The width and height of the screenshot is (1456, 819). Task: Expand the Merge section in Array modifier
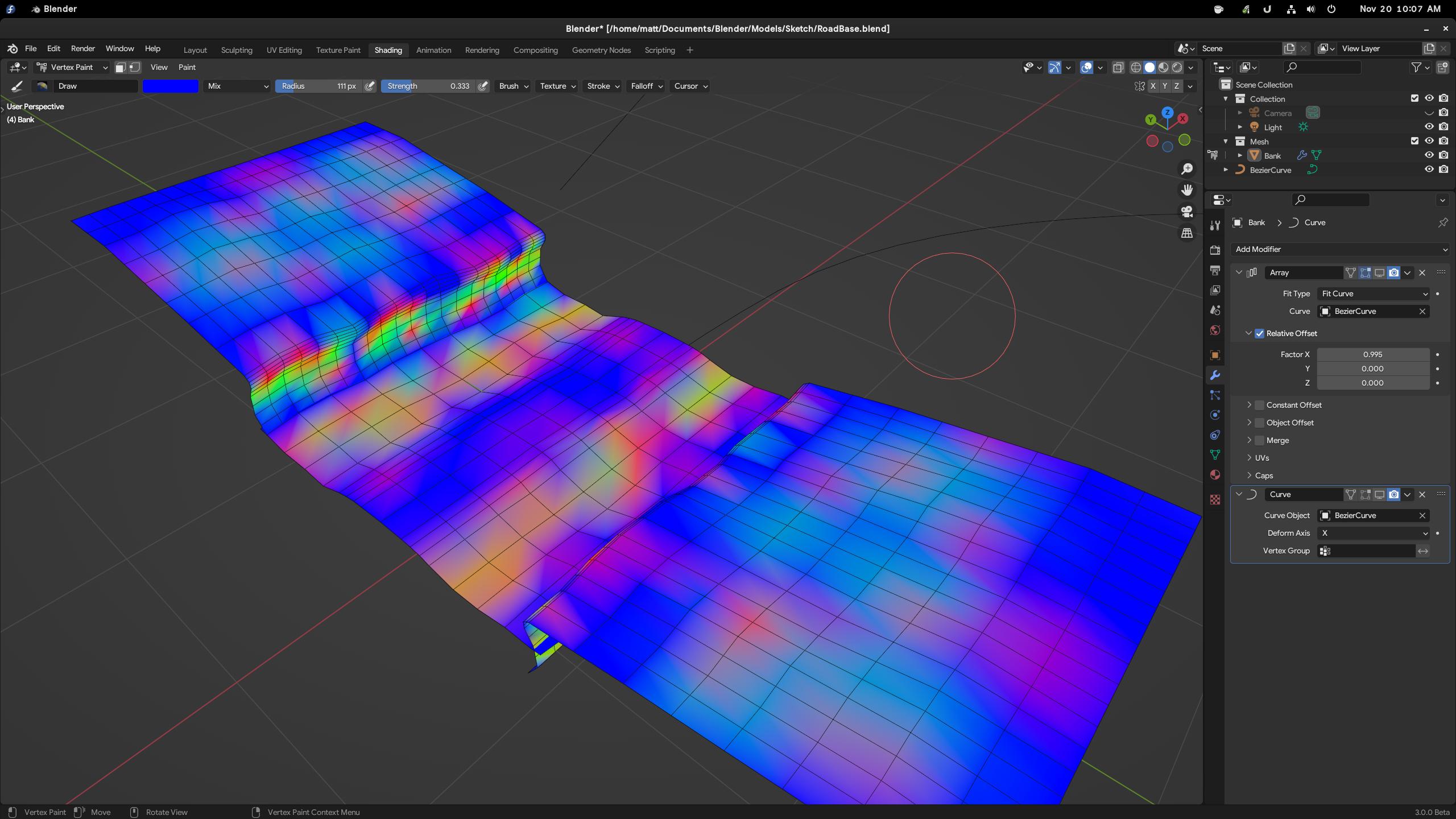[1249, 440]
